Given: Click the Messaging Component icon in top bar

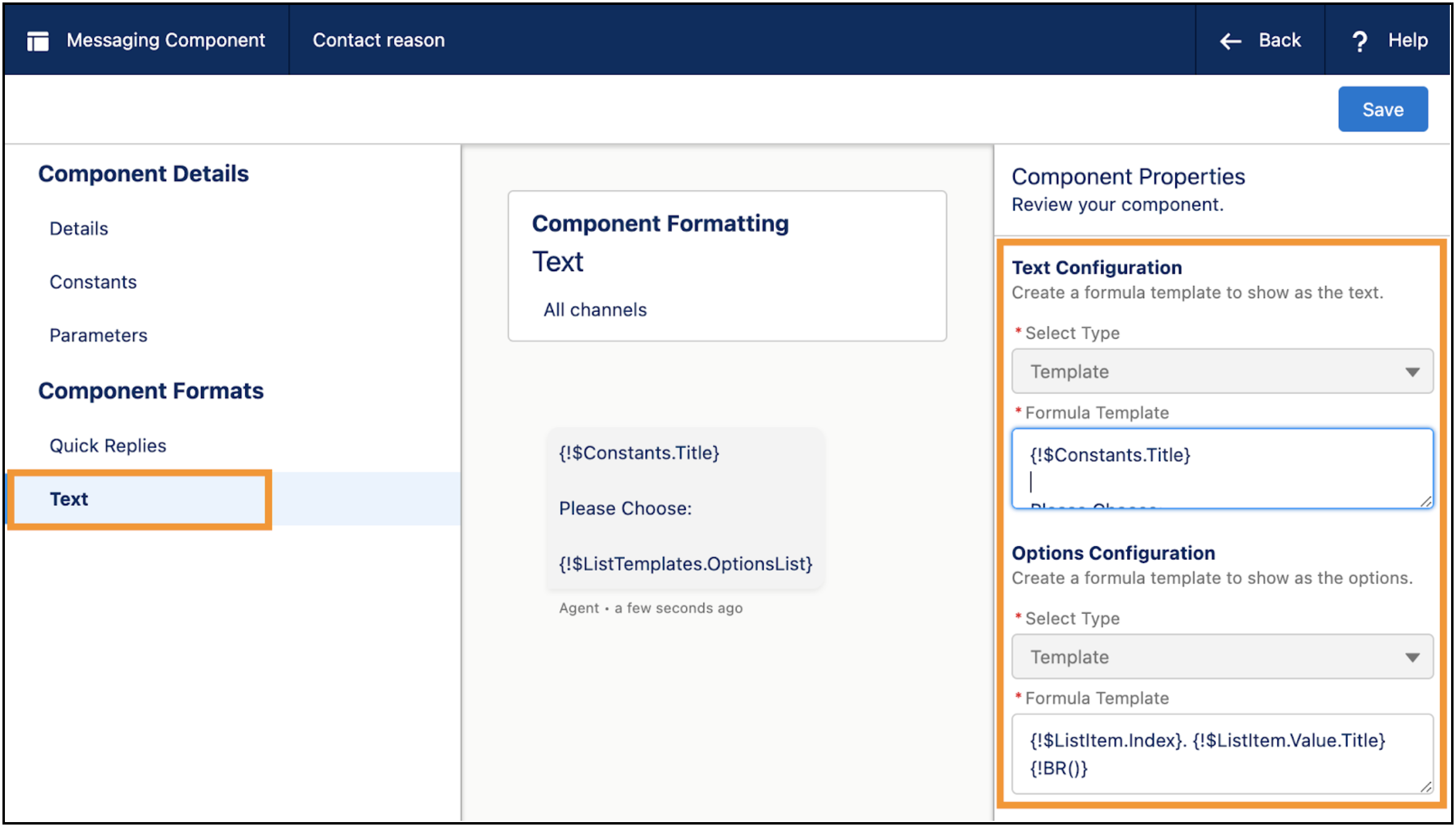Looking at the screenshot, I should pyautogui.click(x=38, y=39).
